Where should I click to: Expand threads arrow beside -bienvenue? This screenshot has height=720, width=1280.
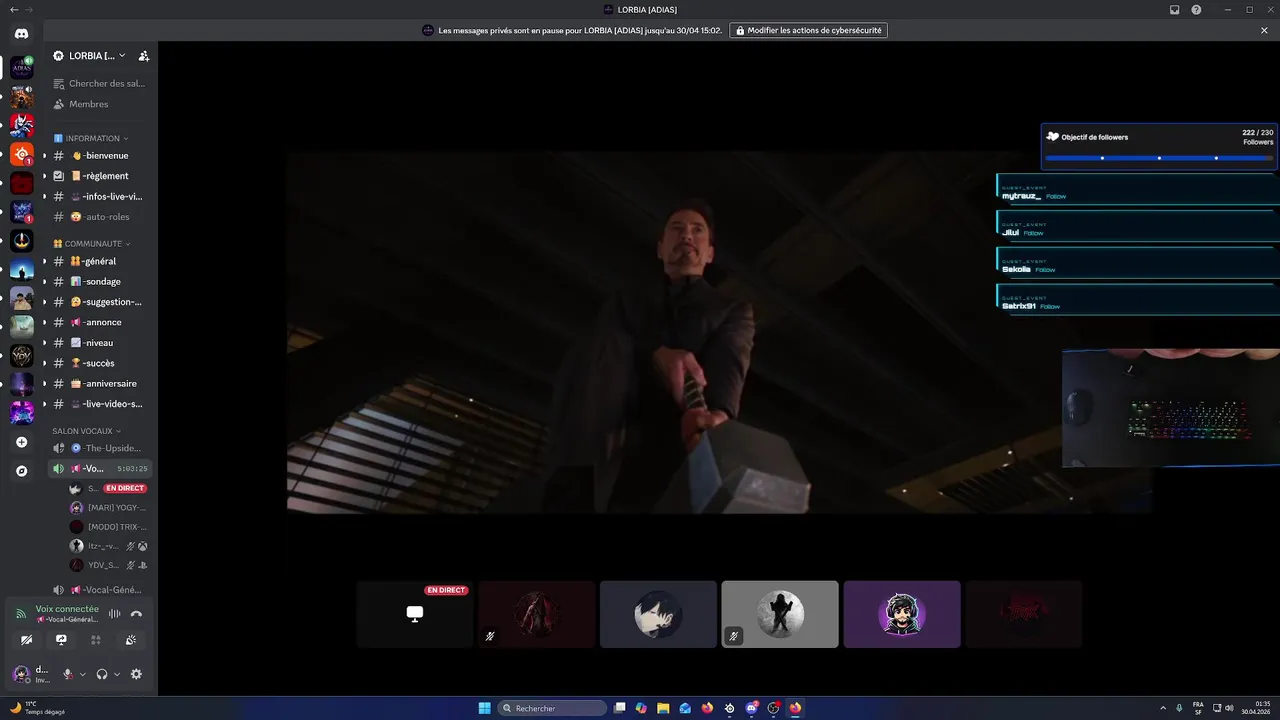(44, 156)
